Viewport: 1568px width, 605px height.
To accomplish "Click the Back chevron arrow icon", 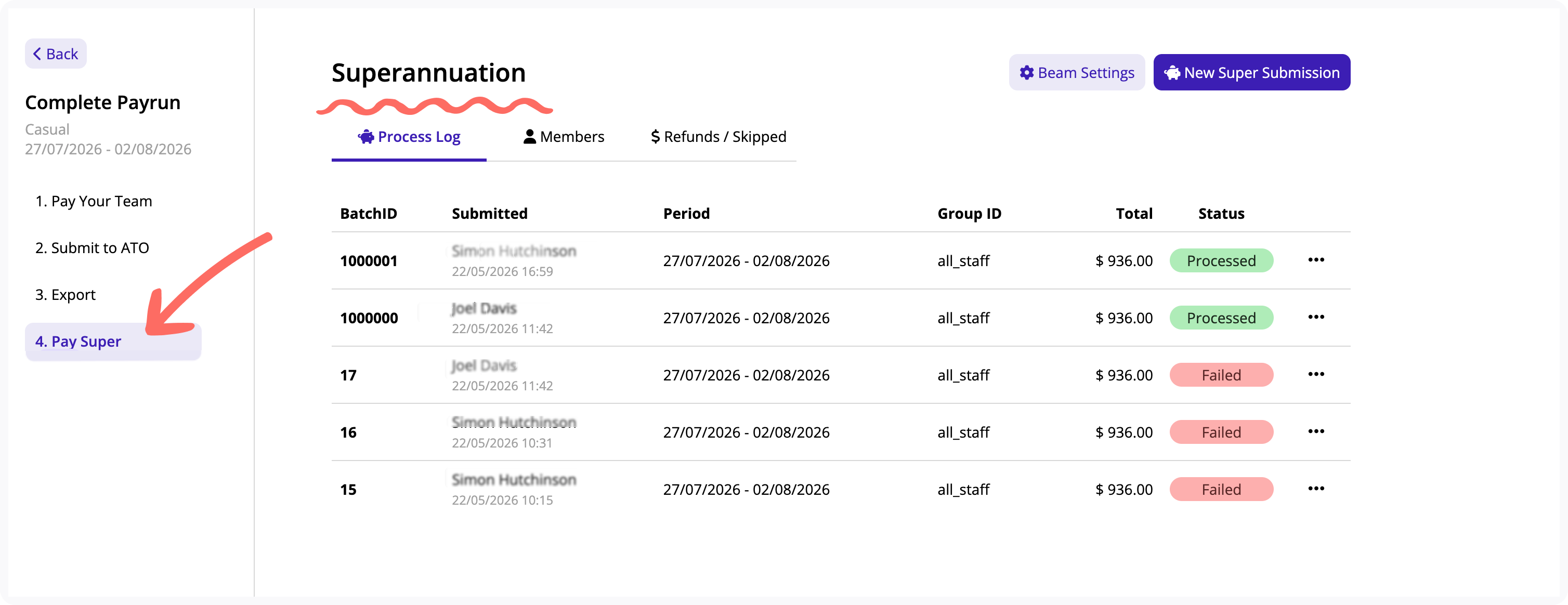I will click(x=37, y=54).
